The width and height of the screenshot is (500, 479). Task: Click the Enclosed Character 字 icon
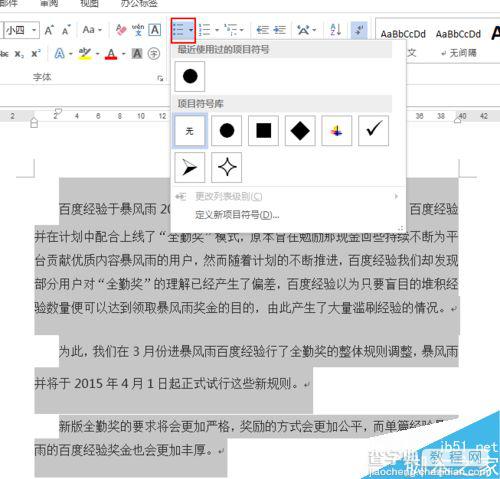tap(154, 54)
